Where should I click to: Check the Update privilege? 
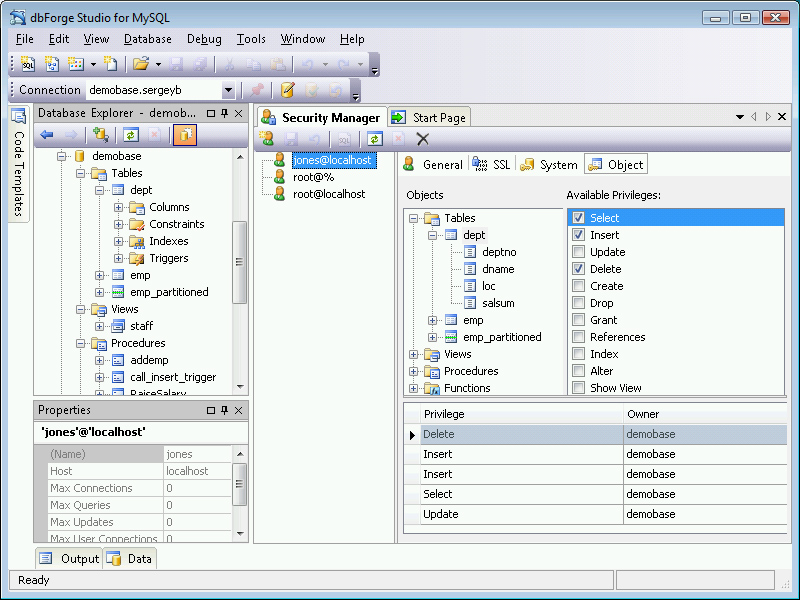coord(578,252)
